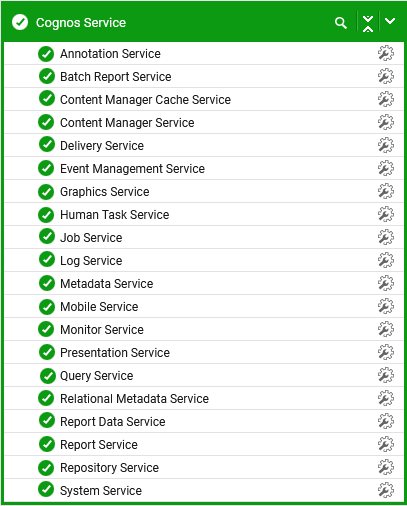
Task: Open the settings wrench for System Service
Action: click(386, 490)
